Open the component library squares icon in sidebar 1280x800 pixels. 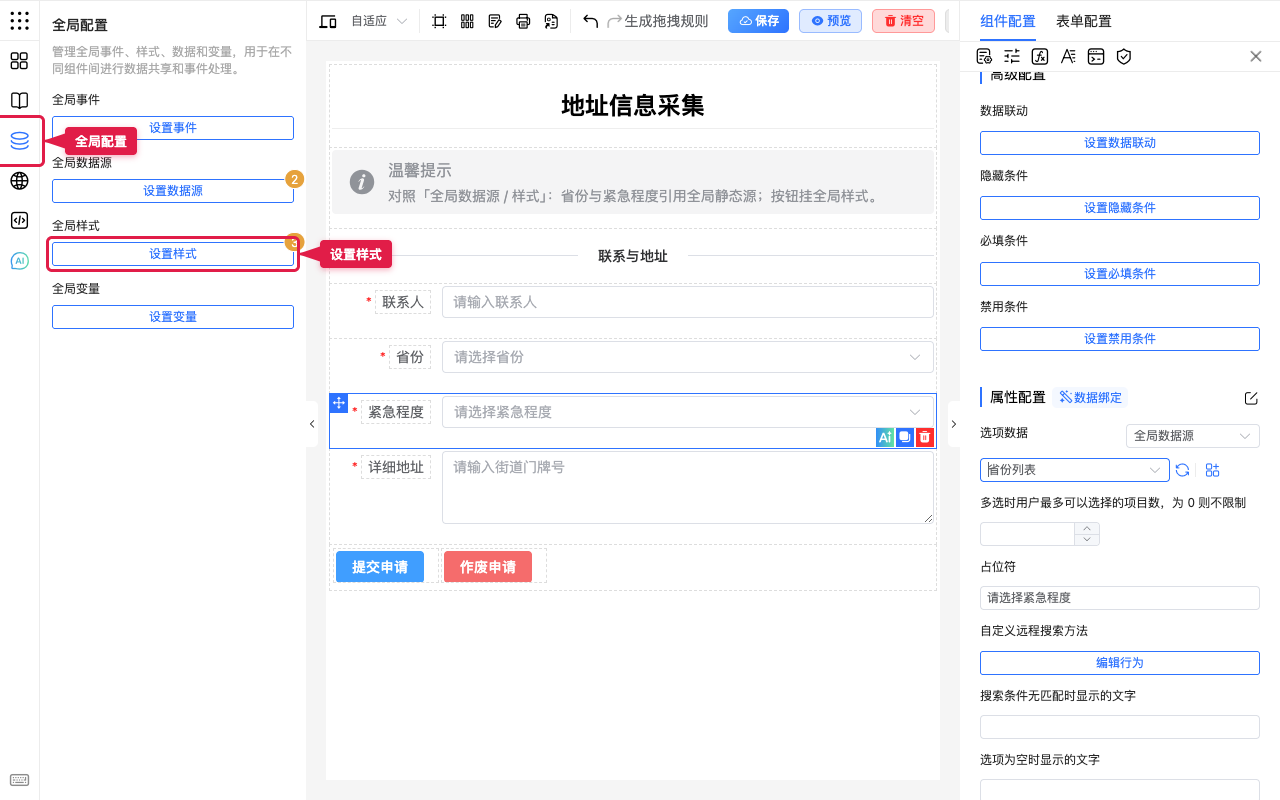[19, 61]
